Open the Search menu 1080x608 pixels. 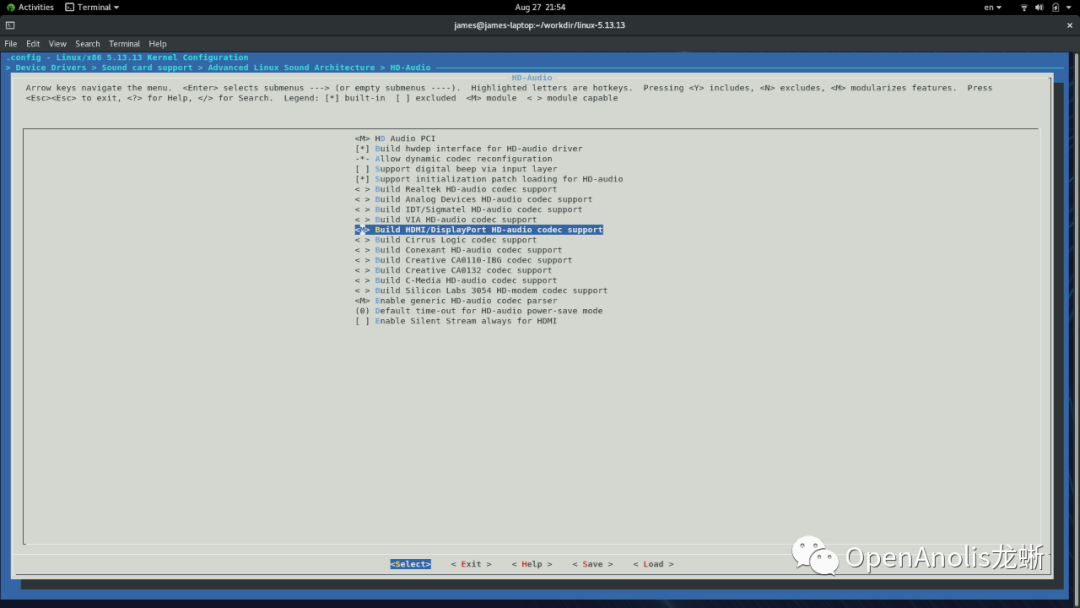pyautogui.click(x=87, y=43)
